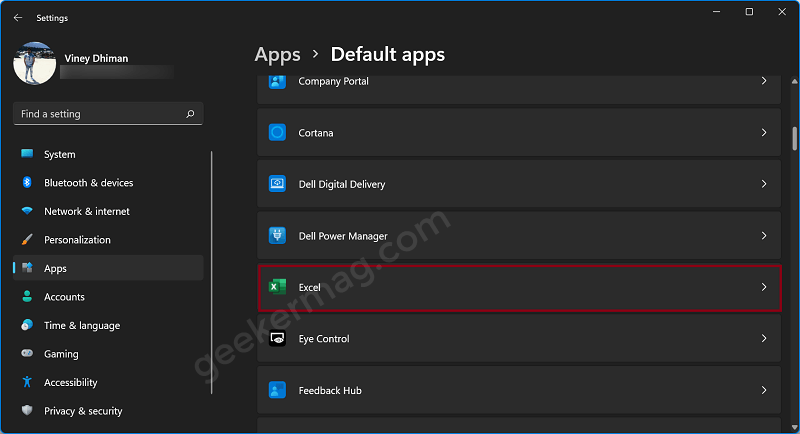Screen dimensions: 800x434
Task: Expand Cortana with its chevron
Action: 764,133
